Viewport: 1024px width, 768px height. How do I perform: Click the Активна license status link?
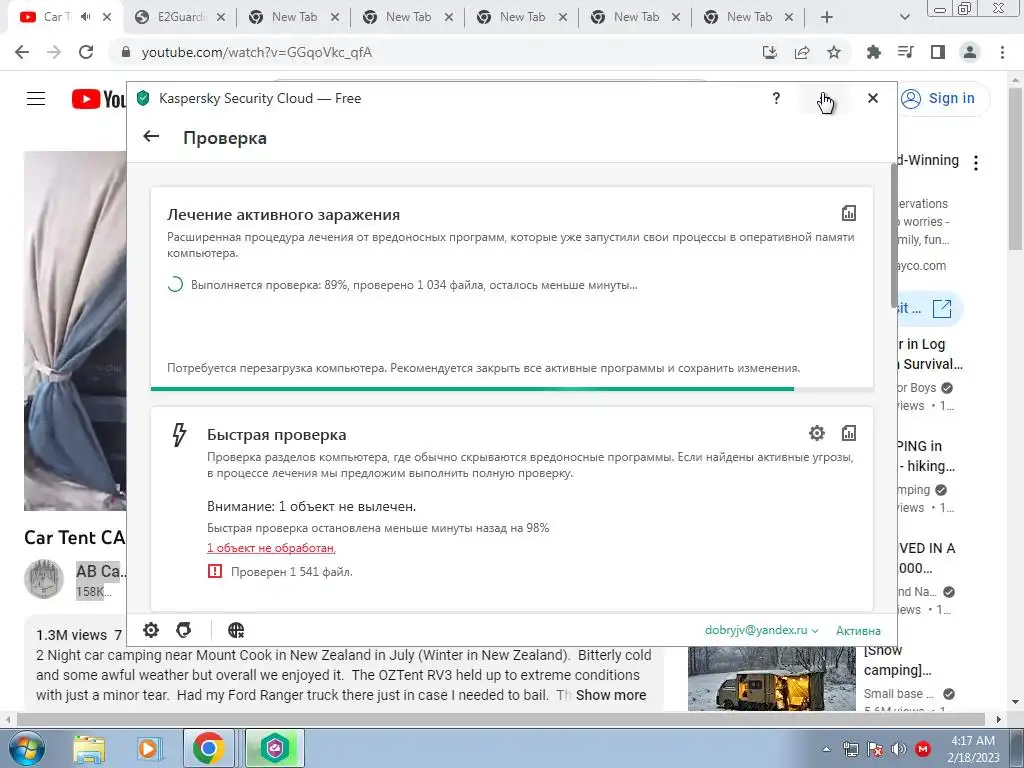(858, 631)
